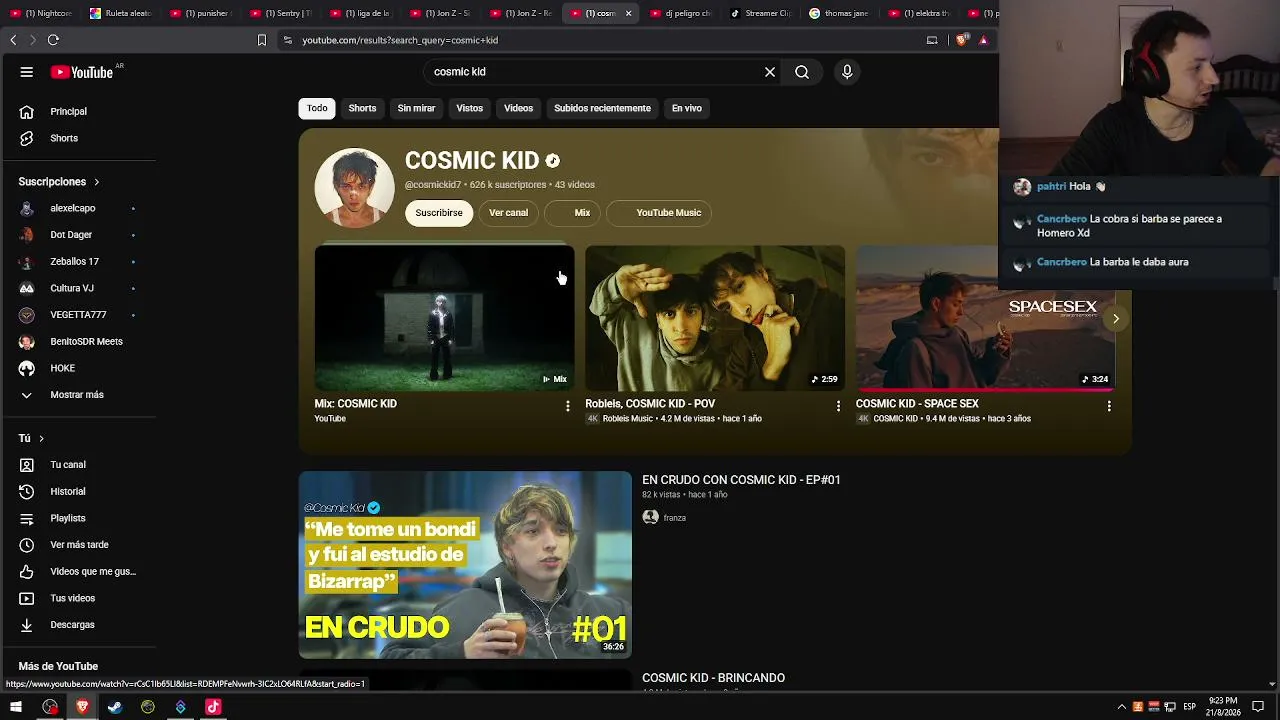Open the franza channel link
1280x720 pixels.
click(x=675, y=518)
